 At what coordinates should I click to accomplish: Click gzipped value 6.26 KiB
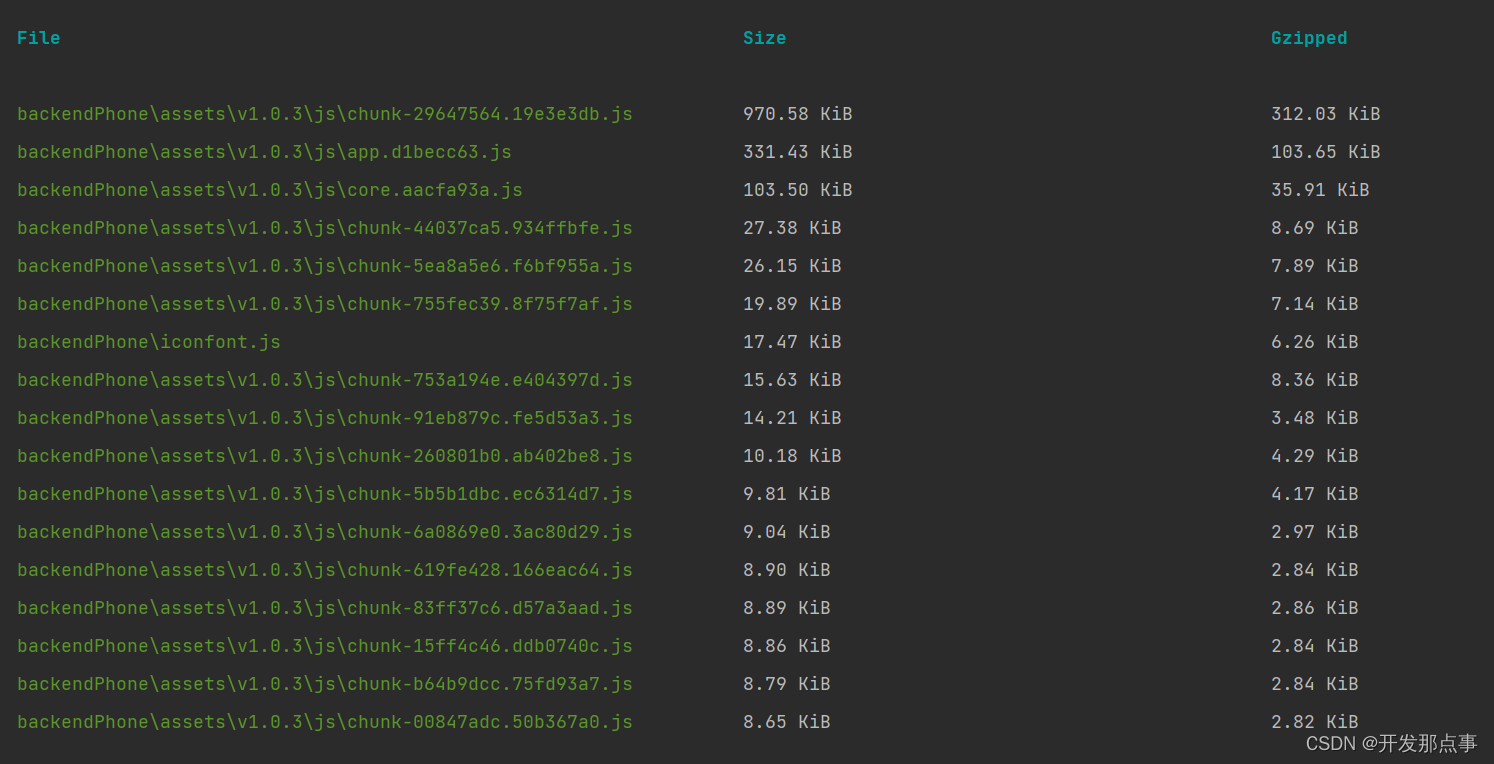coord(1315,342)
